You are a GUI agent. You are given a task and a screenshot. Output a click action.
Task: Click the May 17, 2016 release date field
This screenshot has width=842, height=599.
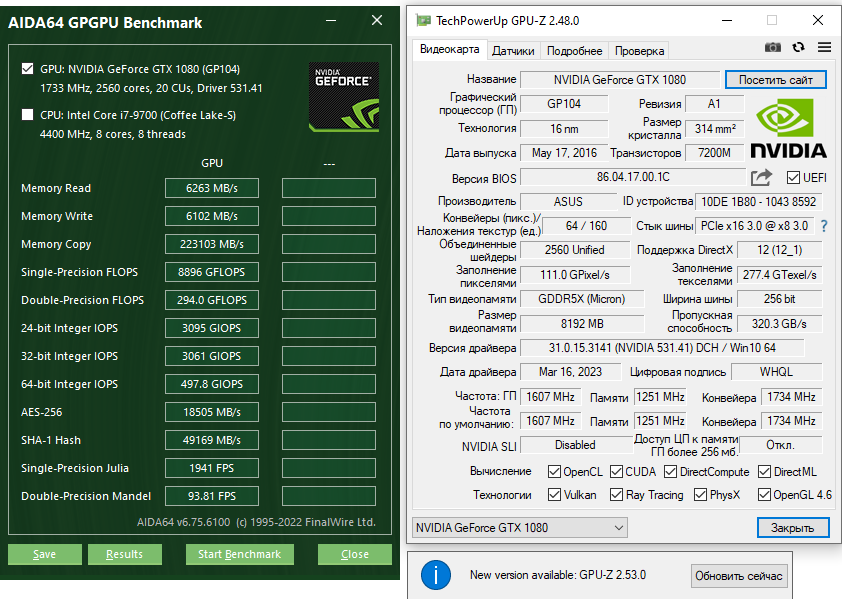tap(564, 153)
